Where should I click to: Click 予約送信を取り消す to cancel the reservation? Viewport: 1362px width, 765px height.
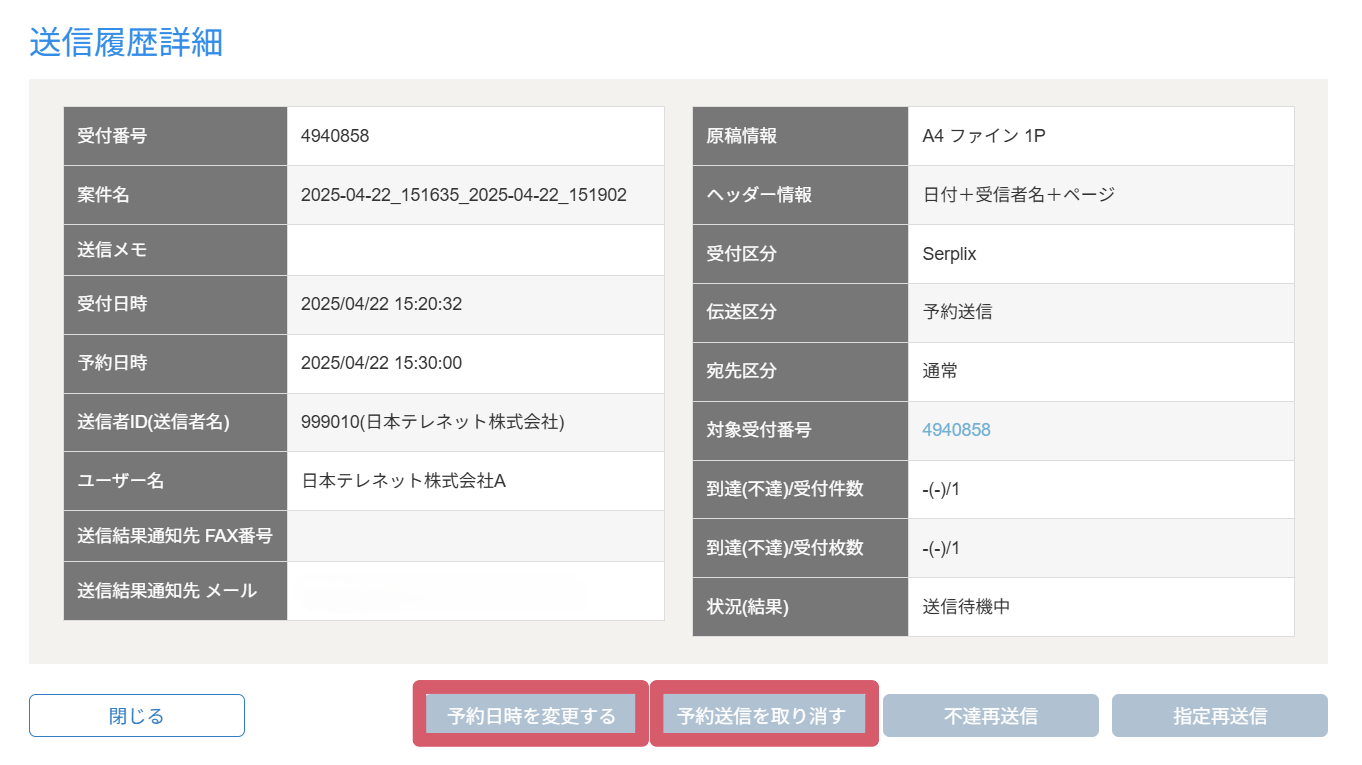[762, 716]
